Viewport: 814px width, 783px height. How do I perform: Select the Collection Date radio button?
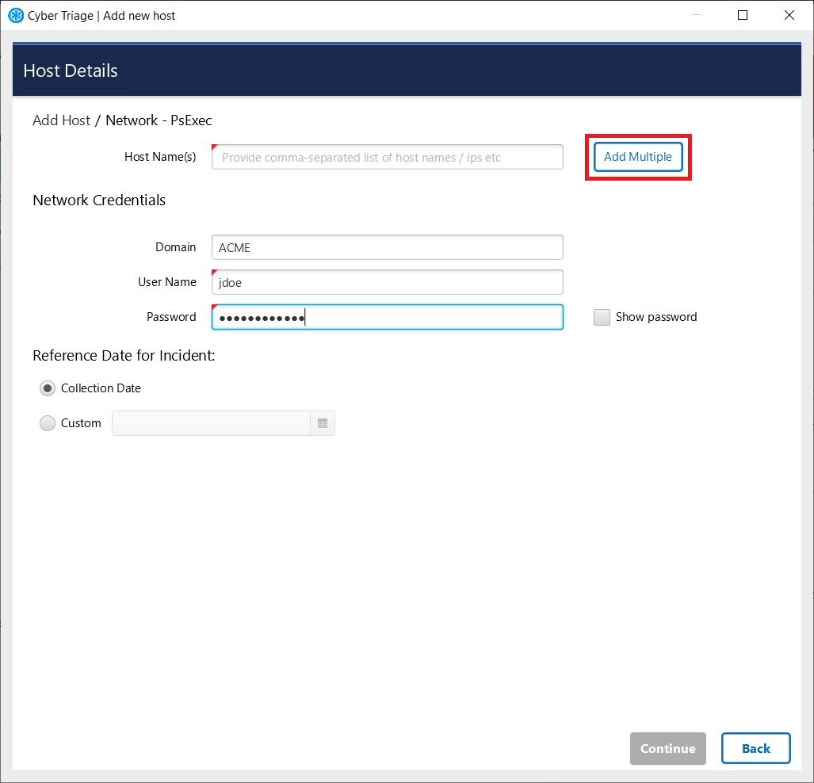click(x=47, y=388)
